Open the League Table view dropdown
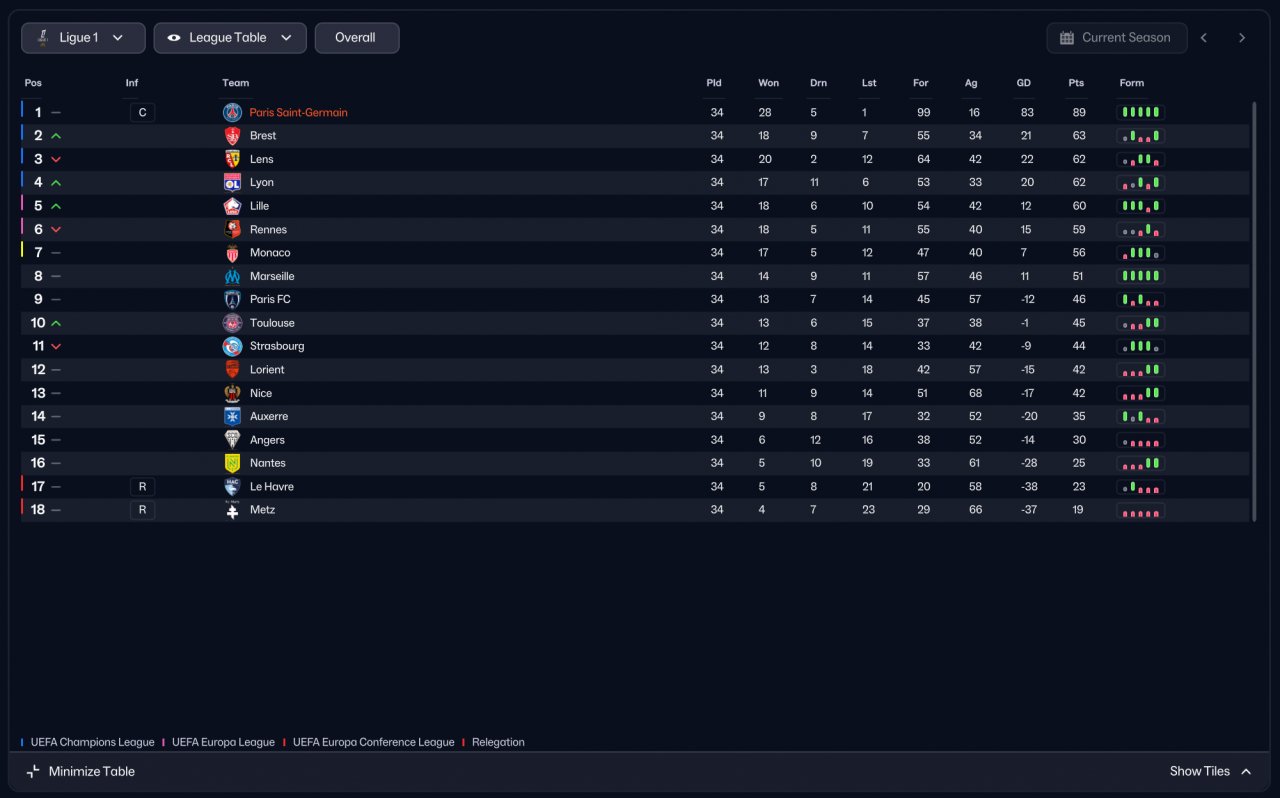1280x798 pixels. (x=230, y=38)
